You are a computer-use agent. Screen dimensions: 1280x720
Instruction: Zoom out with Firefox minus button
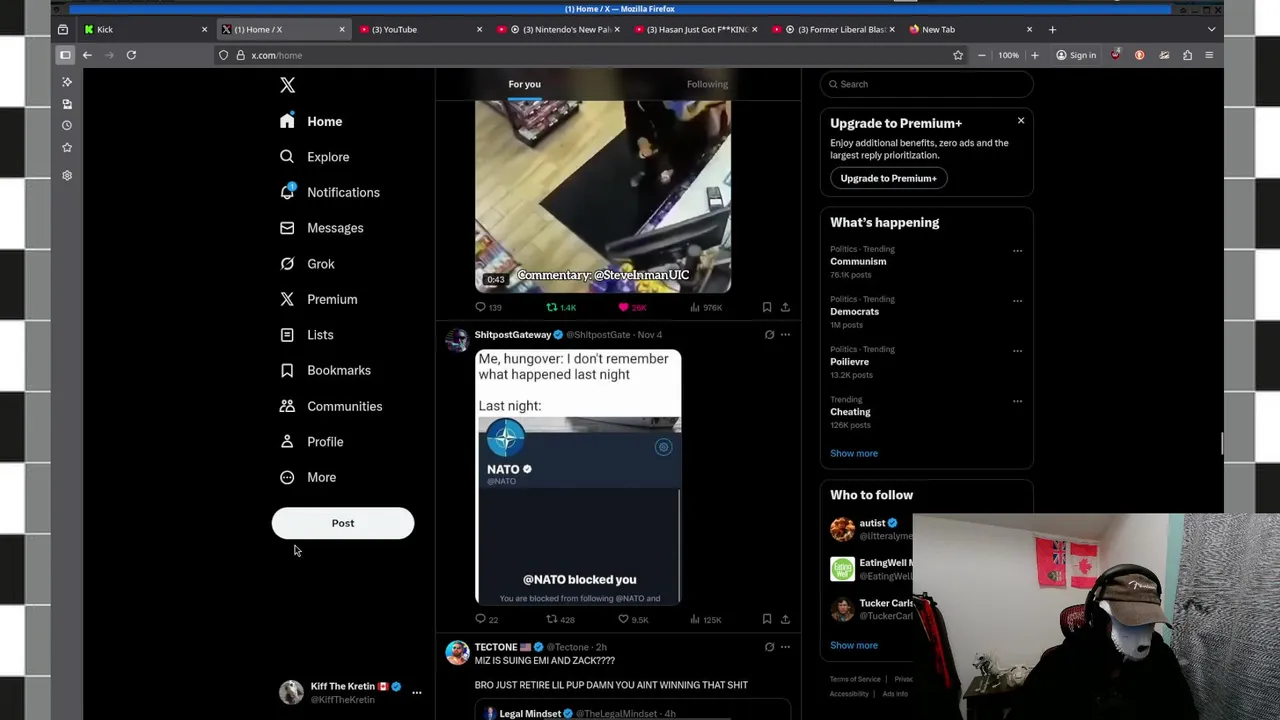click(x=981, y=55)
